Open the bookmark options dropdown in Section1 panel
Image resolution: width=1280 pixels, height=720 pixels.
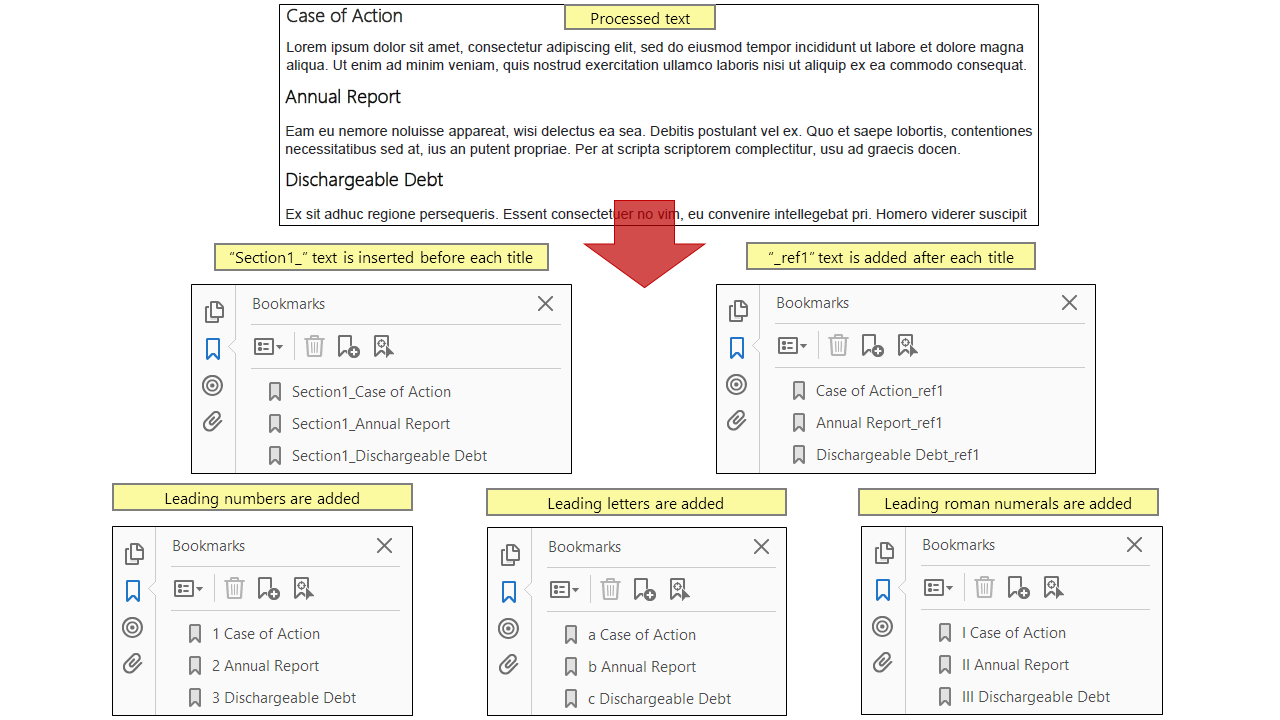267,346
